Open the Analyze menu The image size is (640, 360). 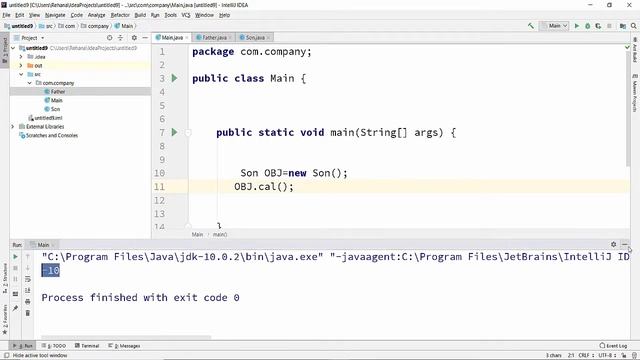[x=96, y=15]
